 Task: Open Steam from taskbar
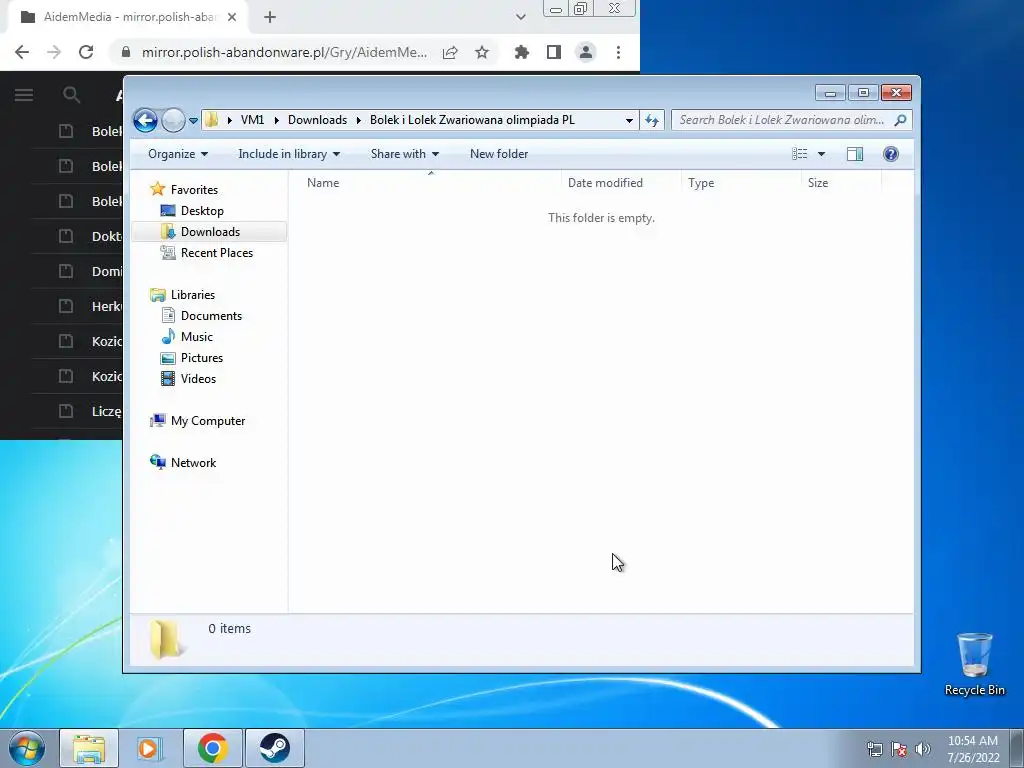point(274,748)
